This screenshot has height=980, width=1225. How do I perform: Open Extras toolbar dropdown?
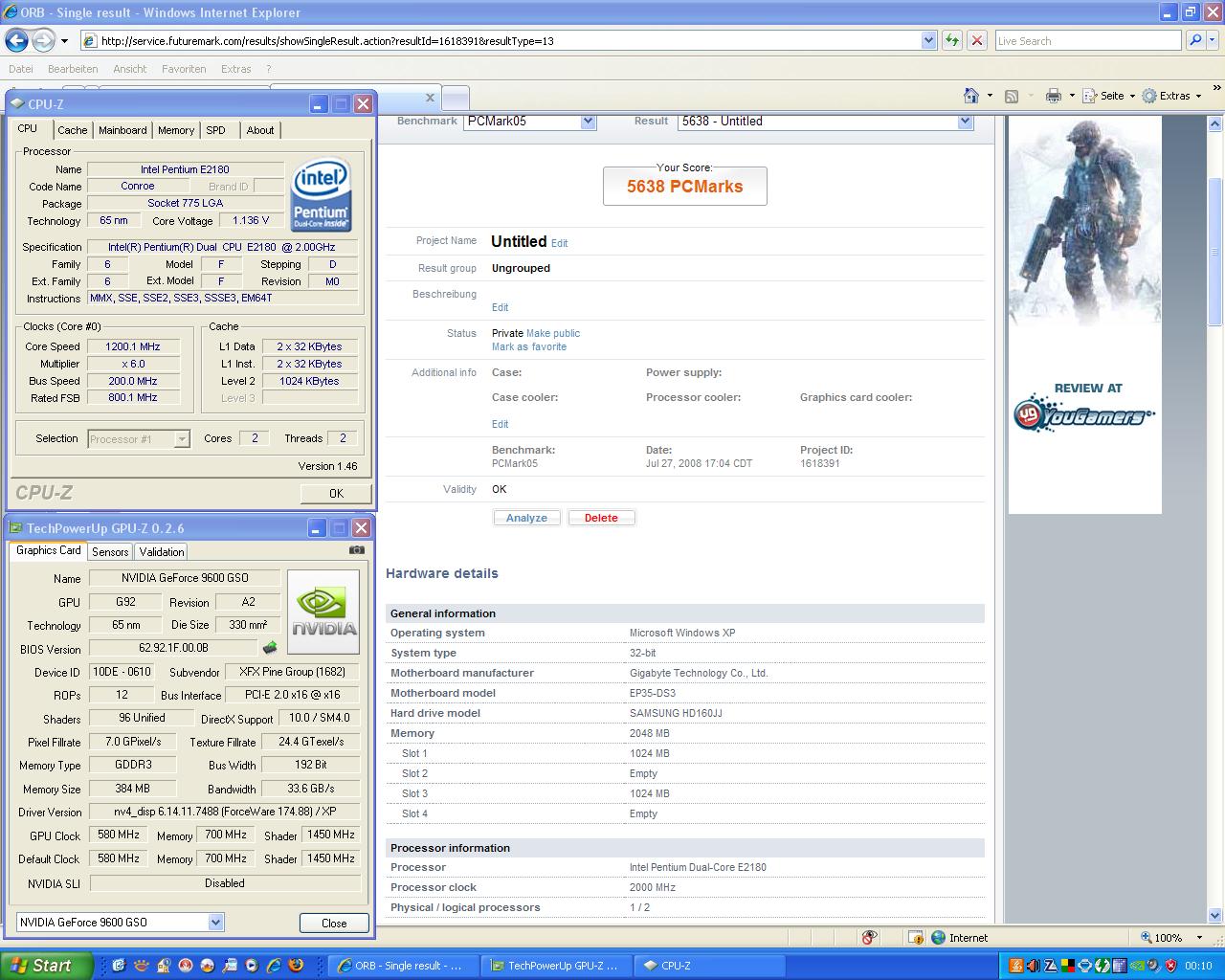point(1171,96)
